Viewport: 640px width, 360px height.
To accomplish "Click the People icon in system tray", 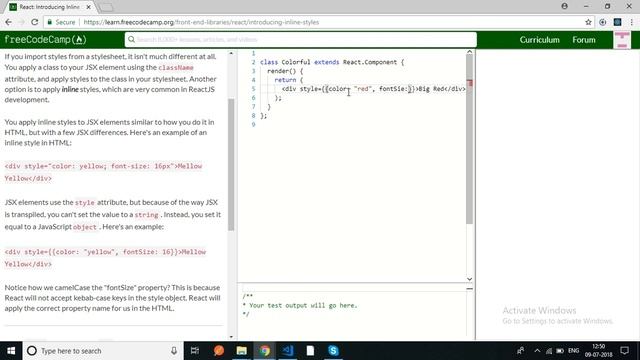I will click(x=520, y=351).
